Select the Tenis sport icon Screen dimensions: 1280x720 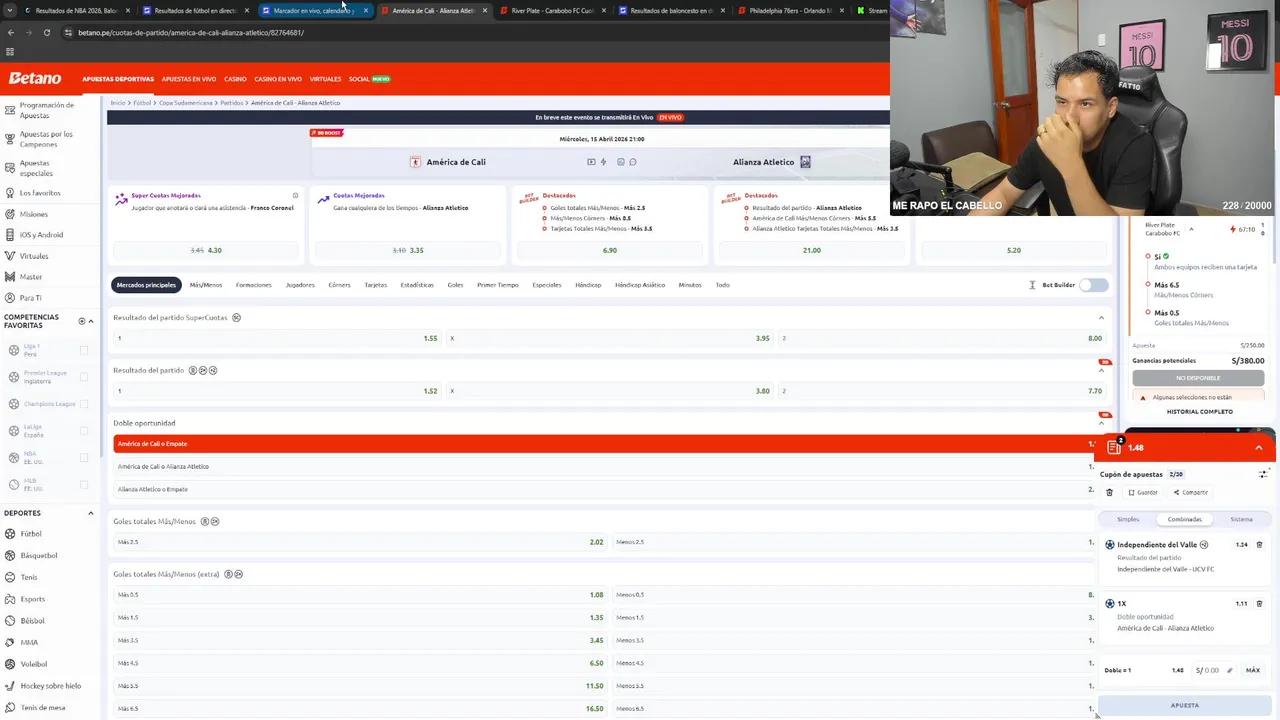11,577
